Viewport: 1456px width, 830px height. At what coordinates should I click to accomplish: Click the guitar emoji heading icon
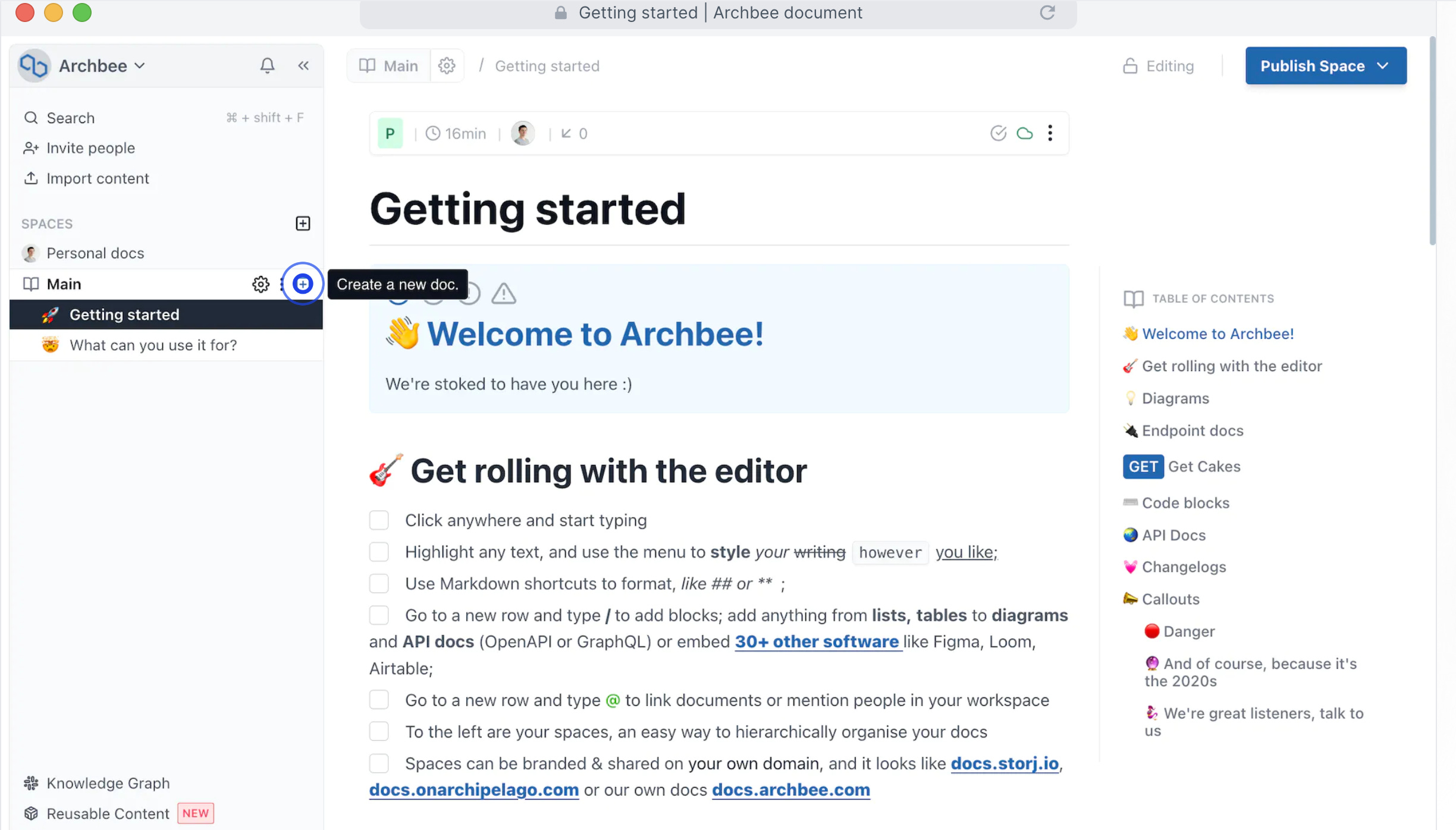point(386,470)
